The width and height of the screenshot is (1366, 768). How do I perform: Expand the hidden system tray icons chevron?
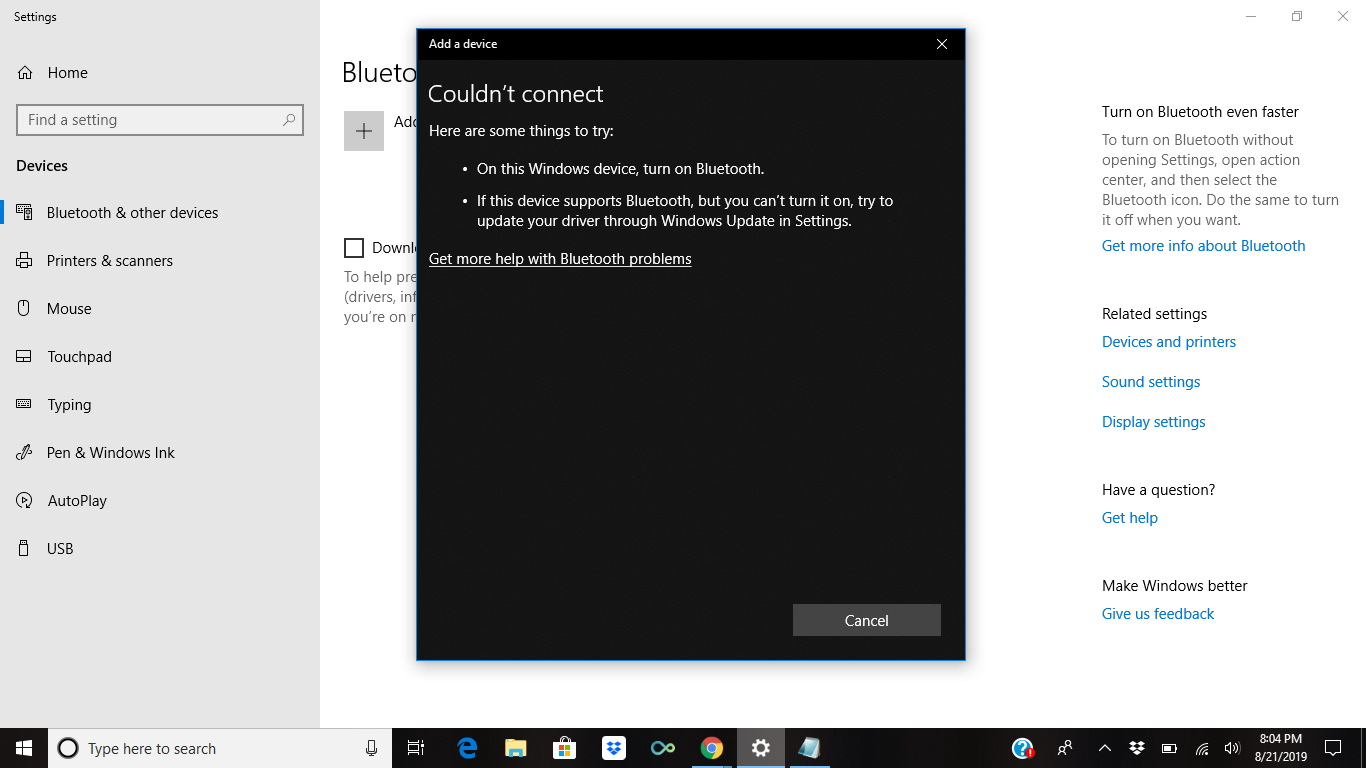pos(1105,748)
